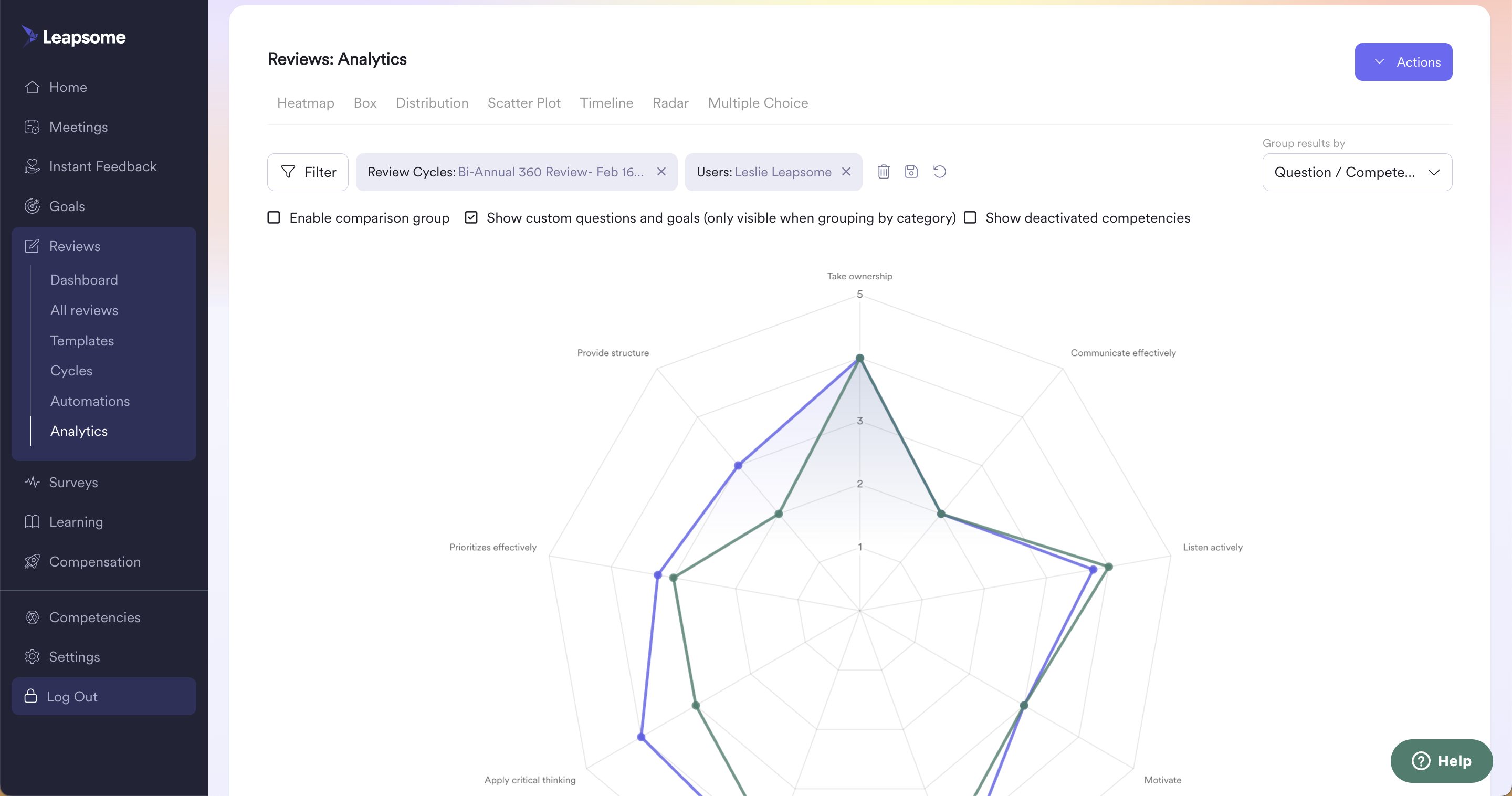Open Home via its house icon
Screen dimensions: 1512x796
(x=32, y=87)
